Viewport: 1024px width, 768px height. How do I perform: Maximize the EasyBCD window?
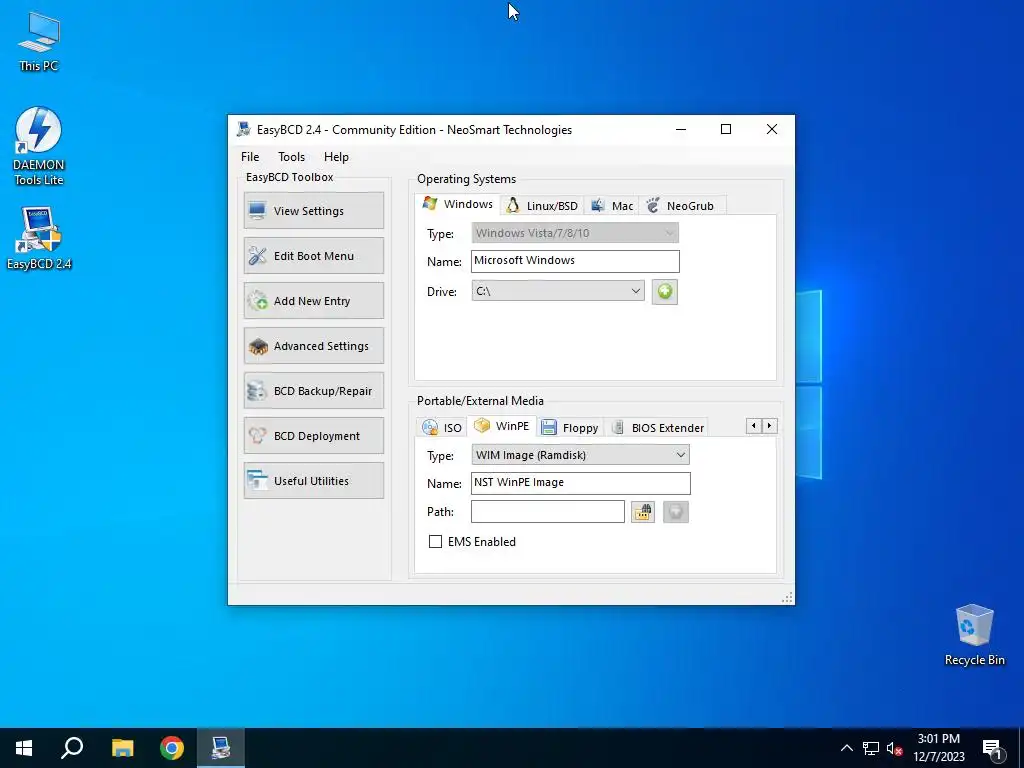coord(726,129)
